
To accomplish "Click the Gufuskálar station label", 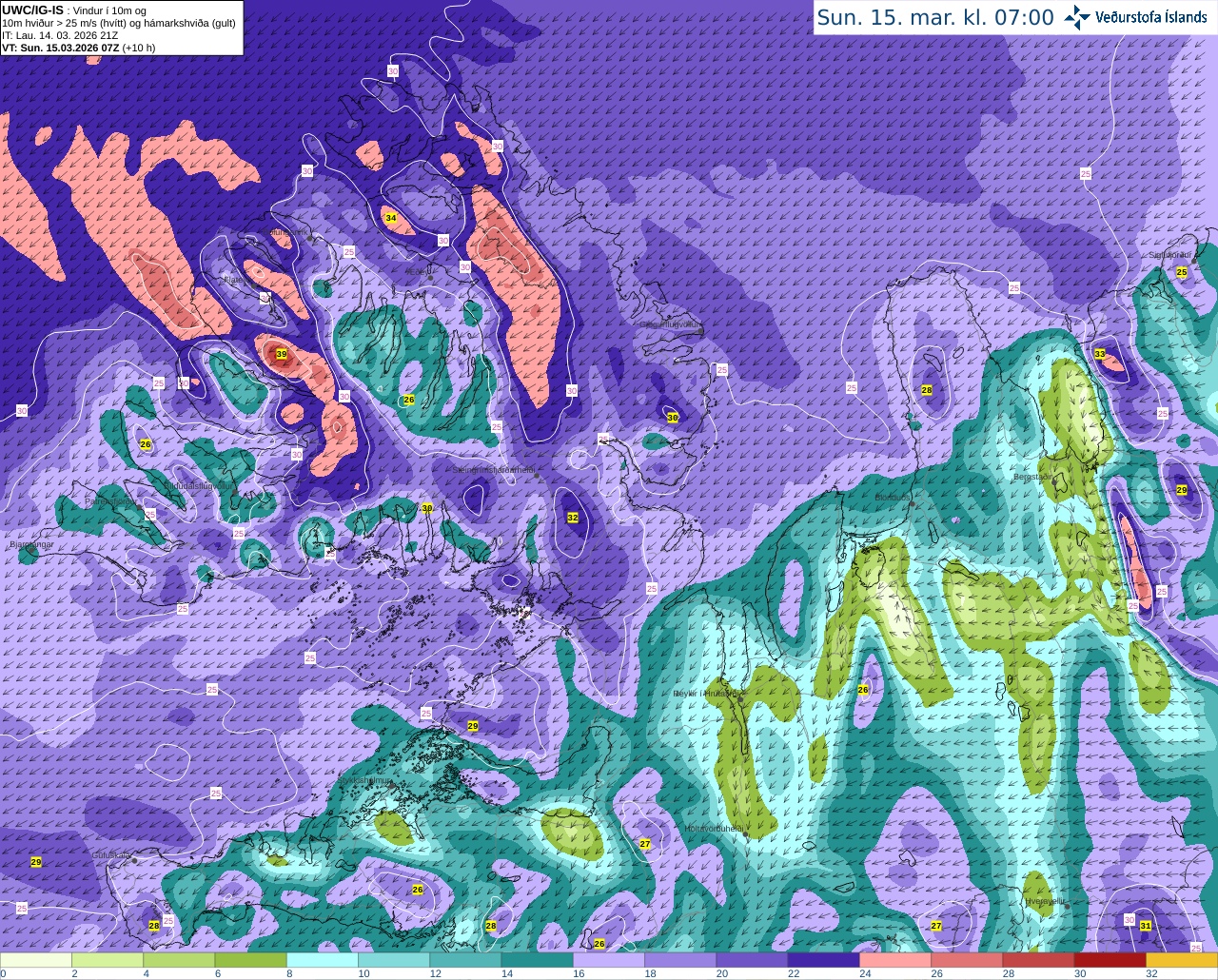I will (x=110, y=855).
